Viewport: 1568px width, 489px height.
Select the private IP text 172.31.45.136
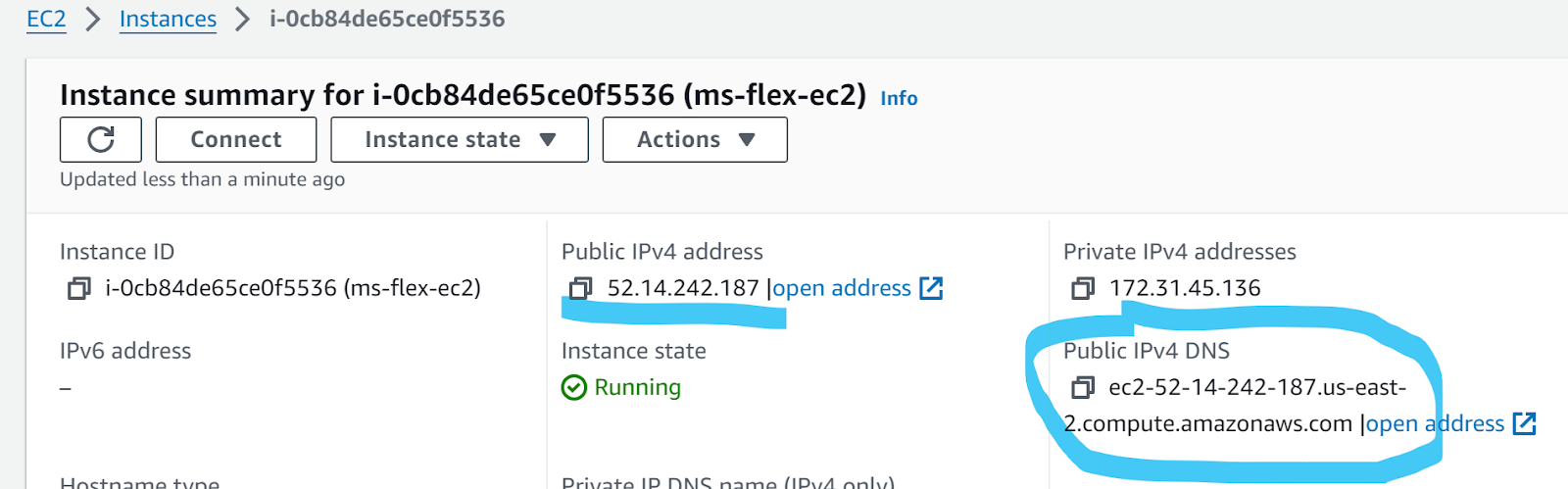coord(1185,288)
